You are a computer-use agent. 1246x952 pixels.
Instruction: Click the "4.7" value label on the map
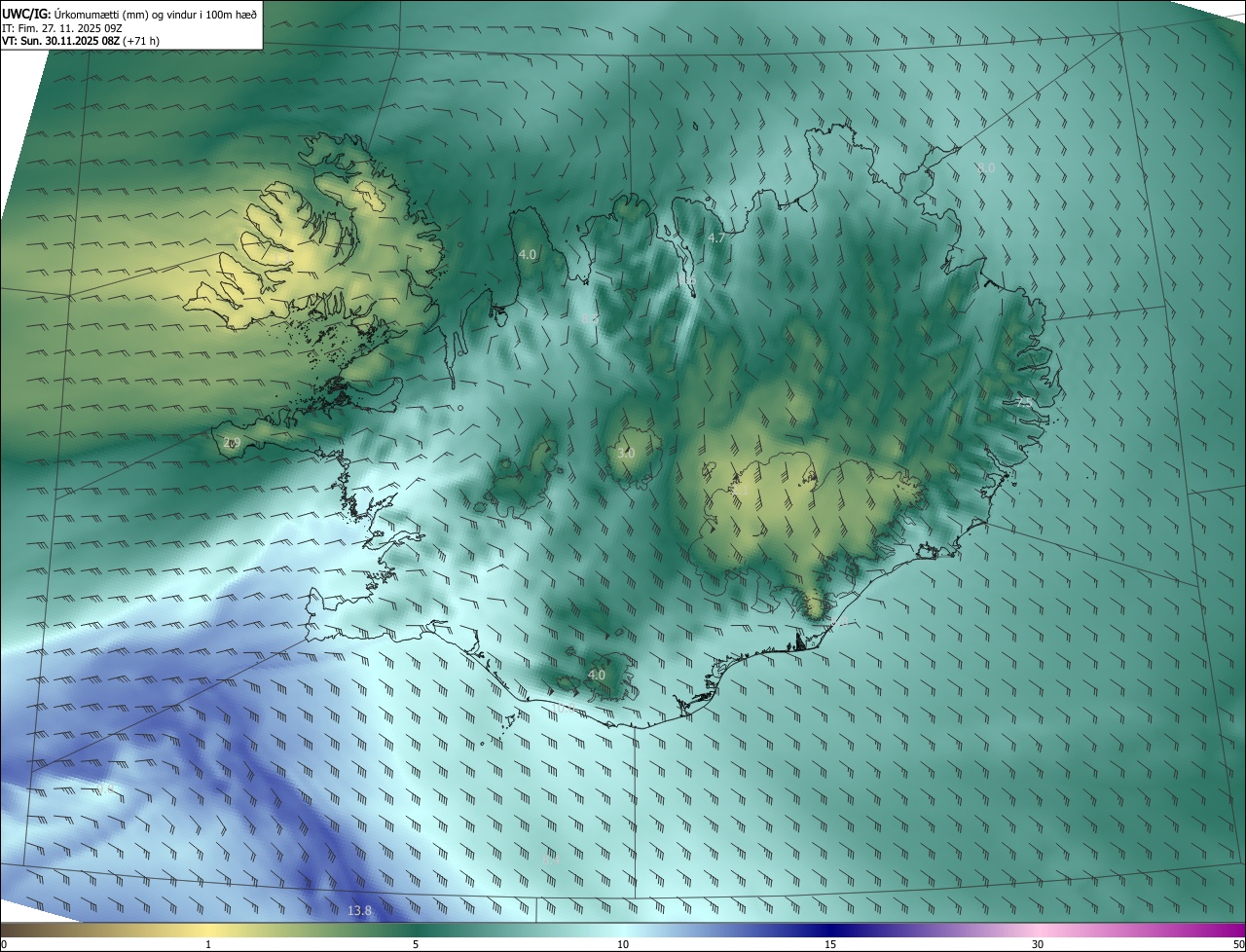716,238
